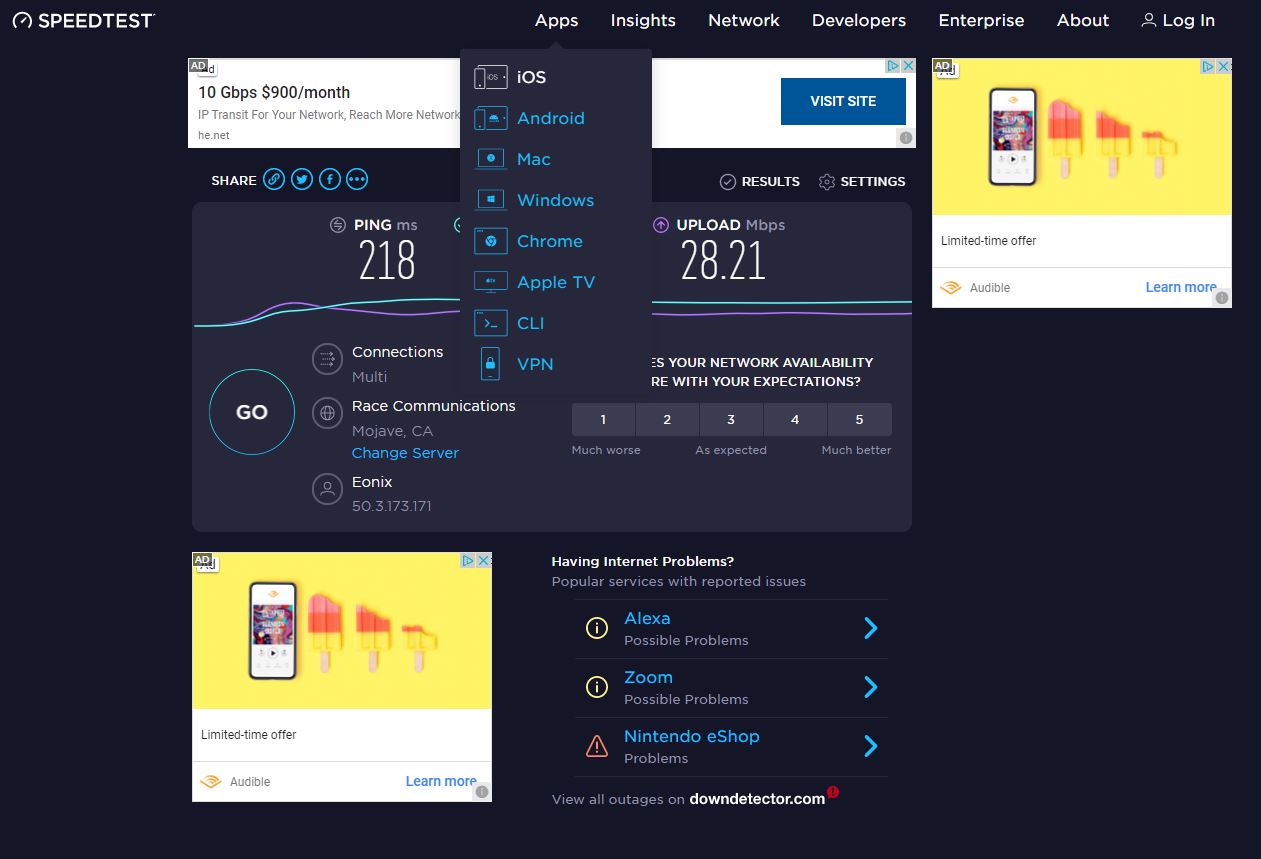Click the ping icon next to PING

click(338, 225)
